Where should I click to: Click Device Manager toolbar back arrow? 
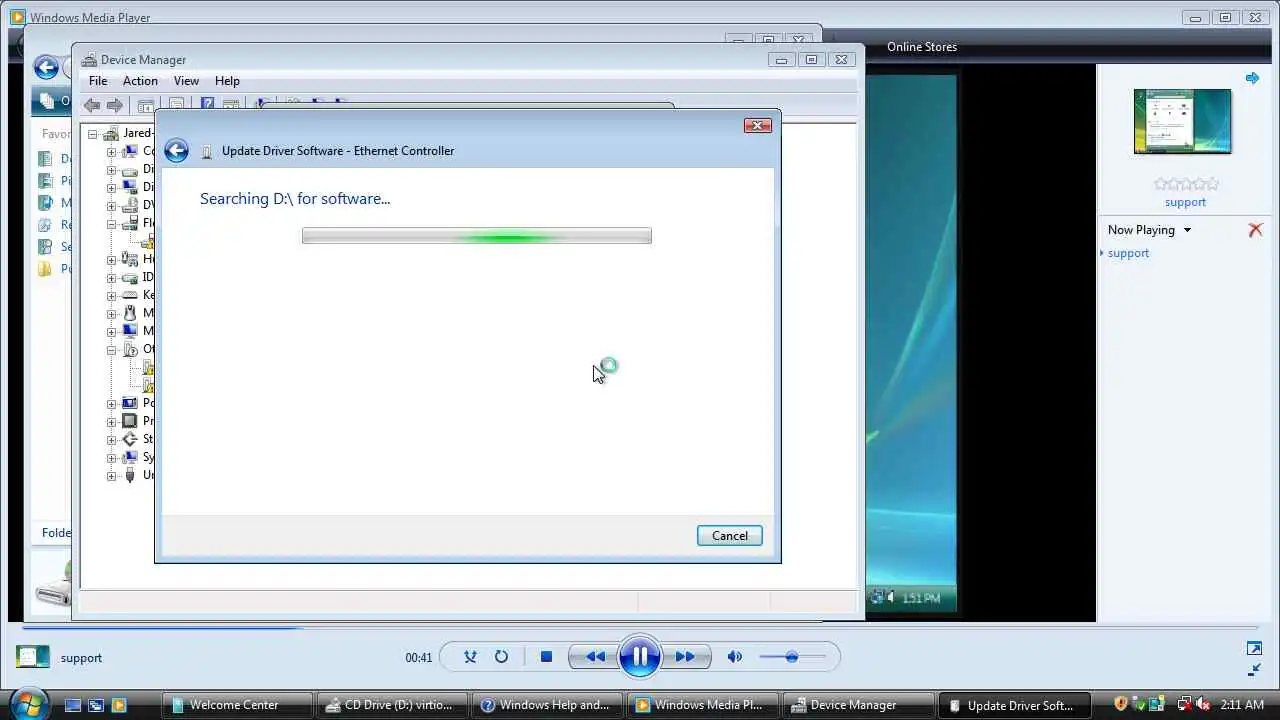pos(92,105)
